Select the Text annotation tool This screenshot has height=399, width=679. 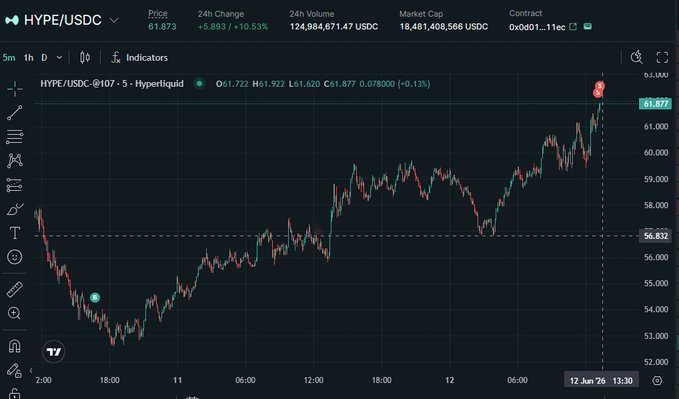(15, 233)
